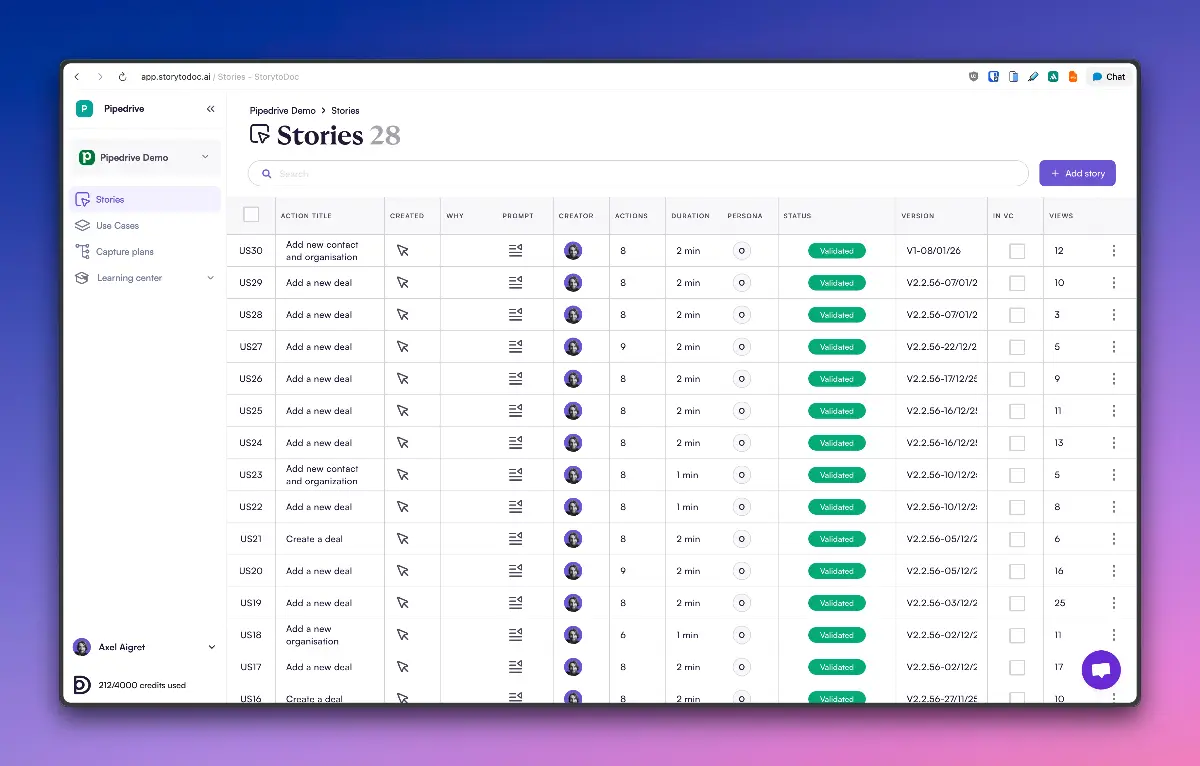Open the kebab menu on the US30 row
1200x766 pixels.
click(x=1114, y=250)
